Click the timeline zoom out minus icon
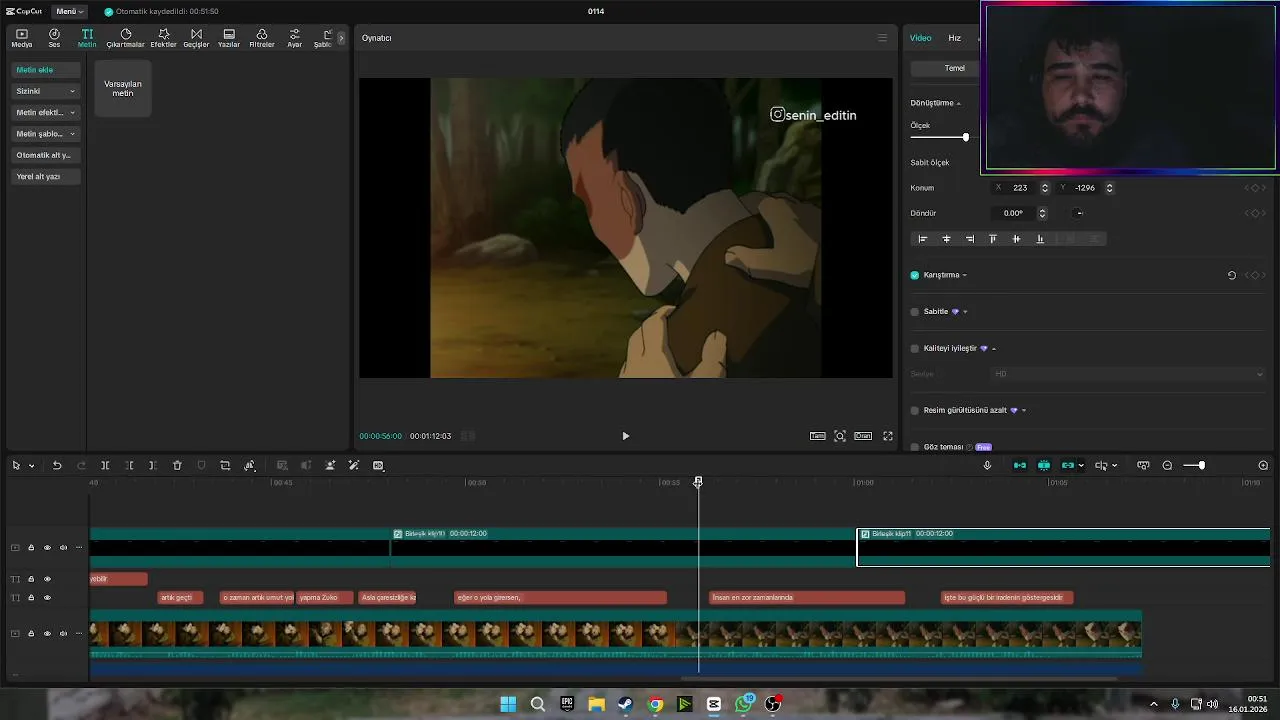This screenshot has width=1280, height=720. (1167, 465)
